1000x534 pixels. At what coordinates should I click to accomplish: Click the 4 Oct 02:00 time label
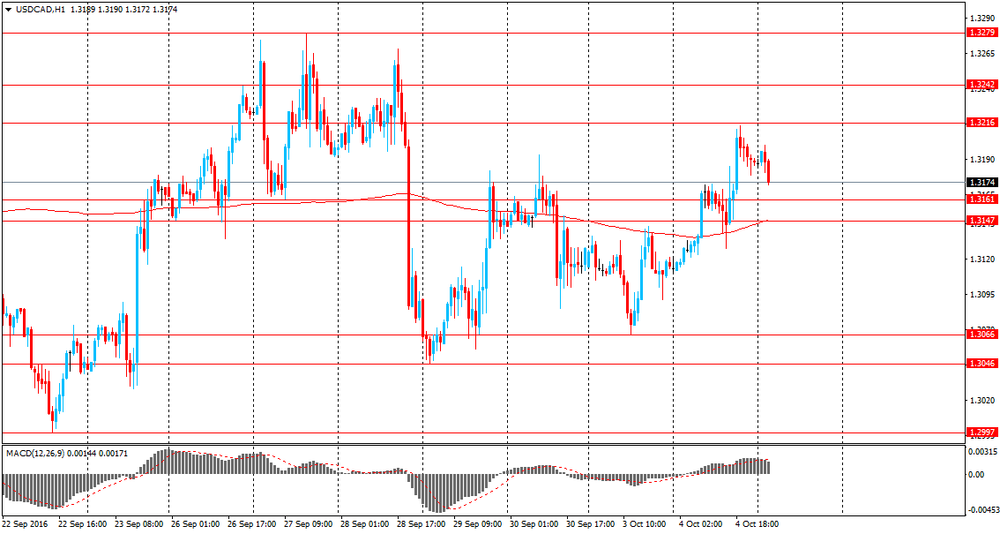point(700,524)
